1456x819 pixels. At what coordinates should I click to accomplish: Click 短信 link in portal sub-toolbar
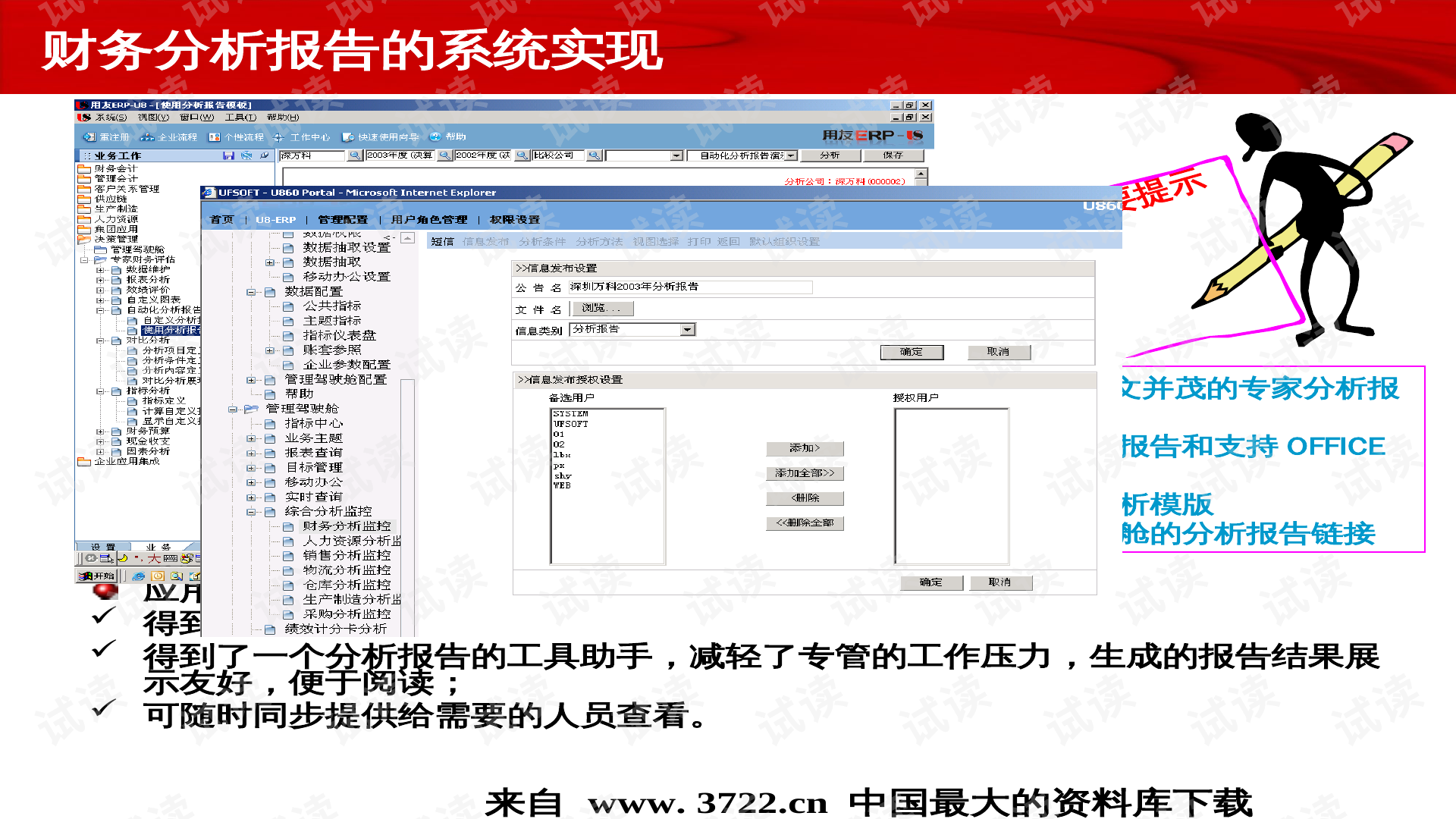click(442, 242)
